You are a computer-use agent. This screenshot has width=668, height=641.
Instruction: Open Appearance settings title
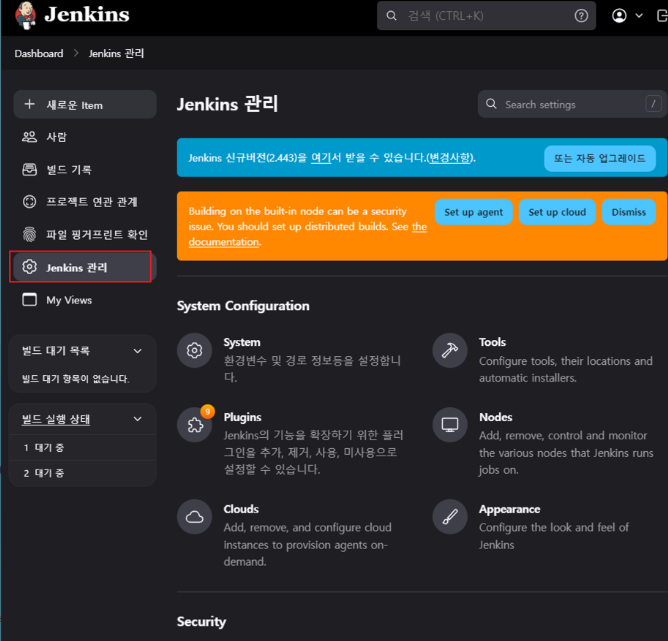coord(510,509)
